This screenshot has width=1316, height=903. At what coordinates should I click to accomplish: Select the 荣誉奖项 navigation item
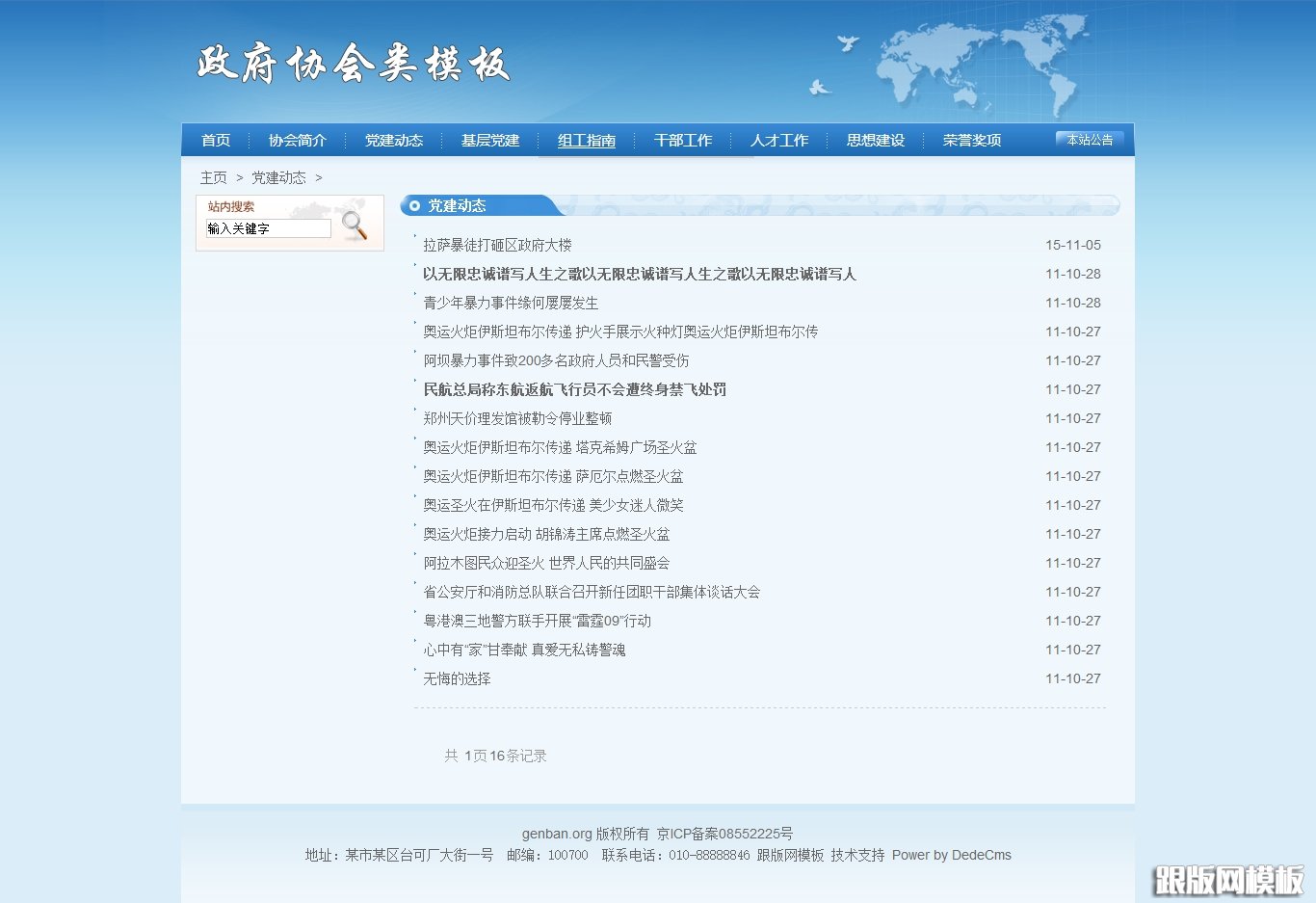tap(971, 140)
